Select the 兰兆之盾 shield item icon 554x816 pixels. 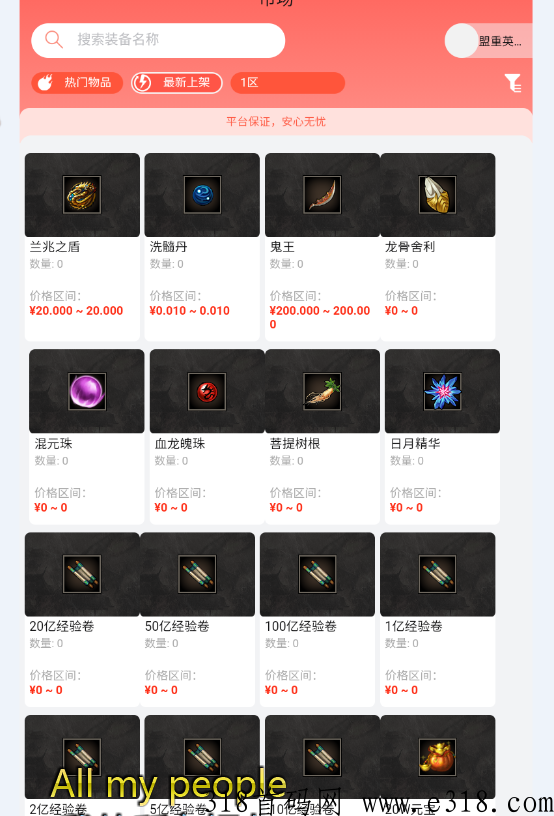[82, 195]
